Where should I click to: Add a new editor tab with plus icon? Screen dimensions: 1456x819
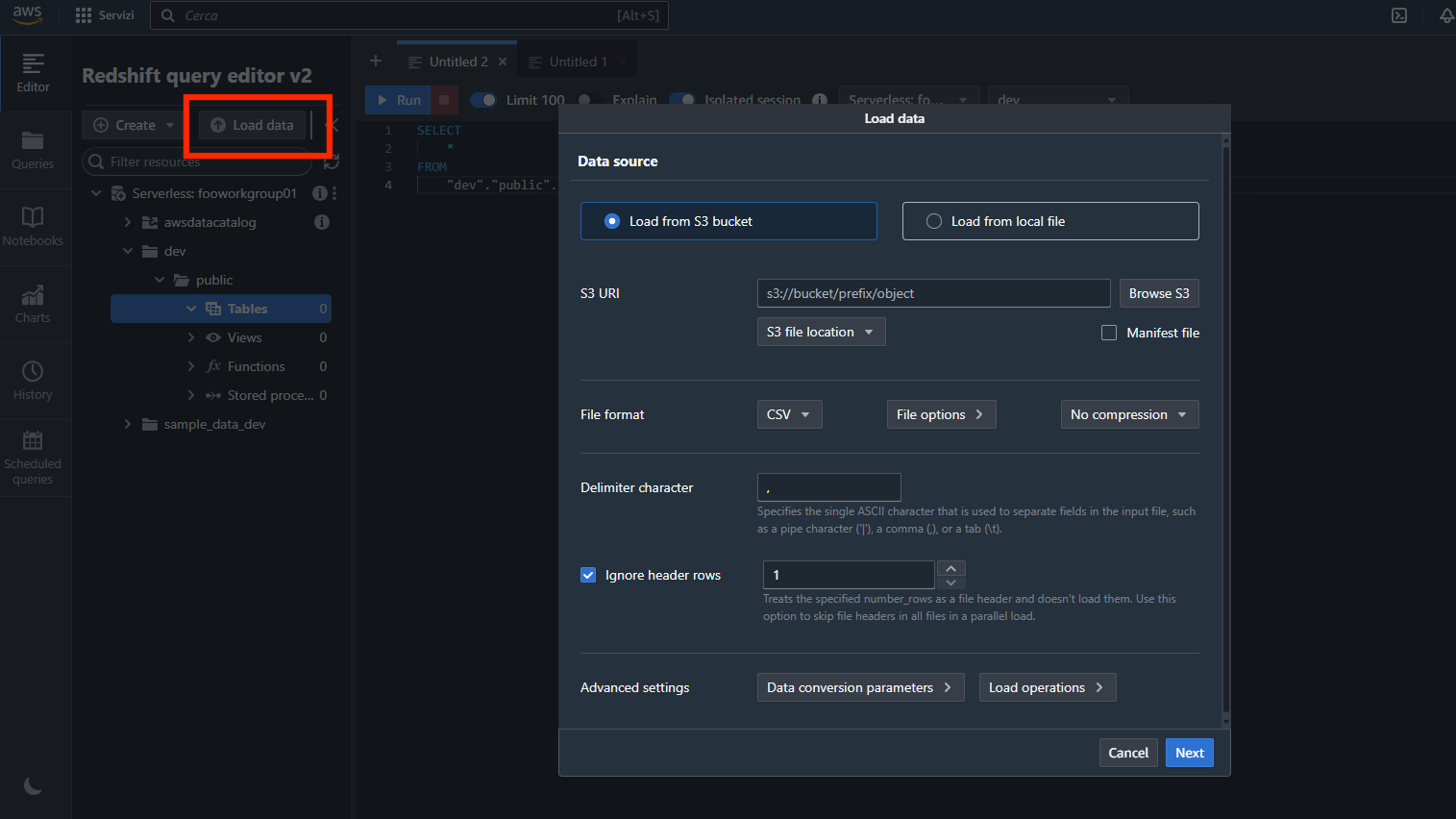click(376, 62)
